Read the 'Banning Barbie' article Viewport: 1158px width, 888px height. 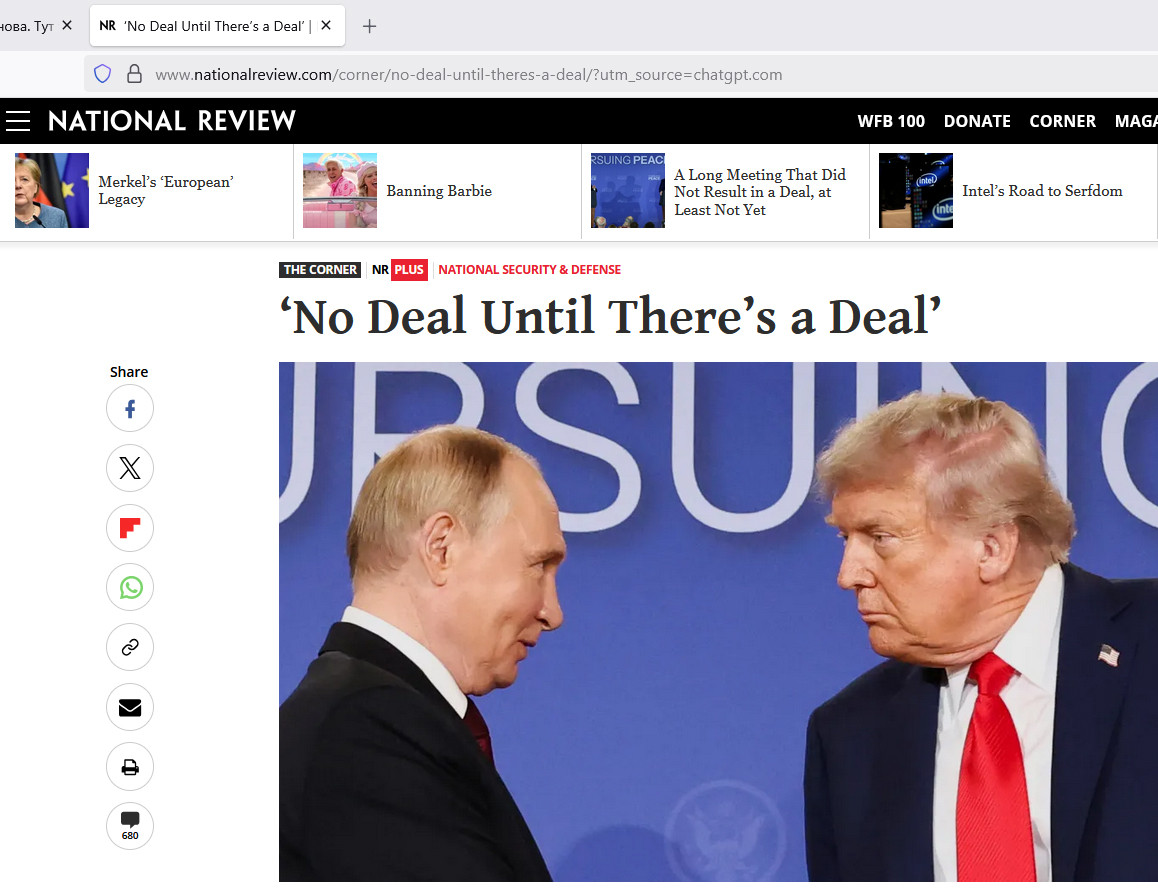(x=439, y=191)
